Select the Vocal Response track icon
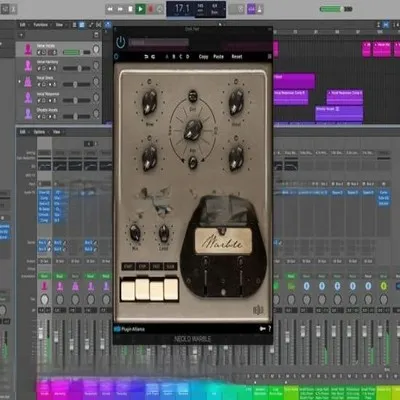Viewport: 400px width, 400px height. pyautogui.click(x=28, y=97)
